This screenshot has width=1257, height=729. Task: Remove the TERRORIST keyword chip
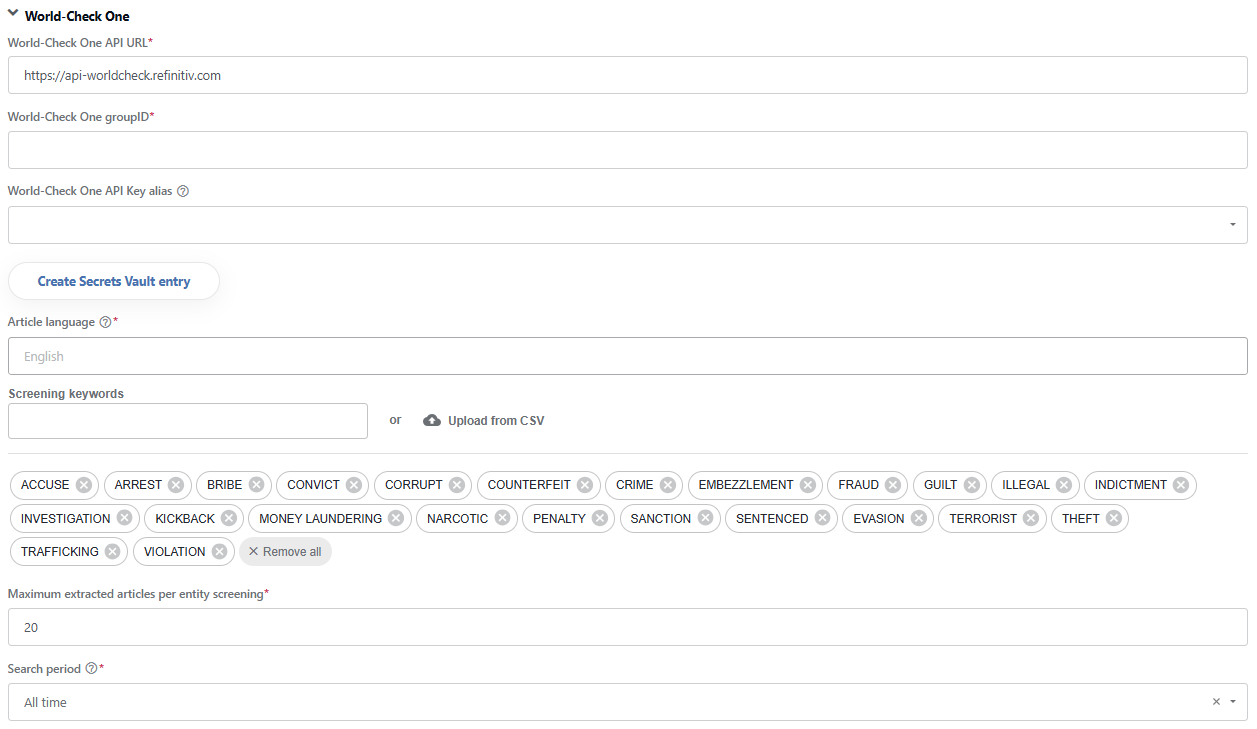[x=1031, y=518]
